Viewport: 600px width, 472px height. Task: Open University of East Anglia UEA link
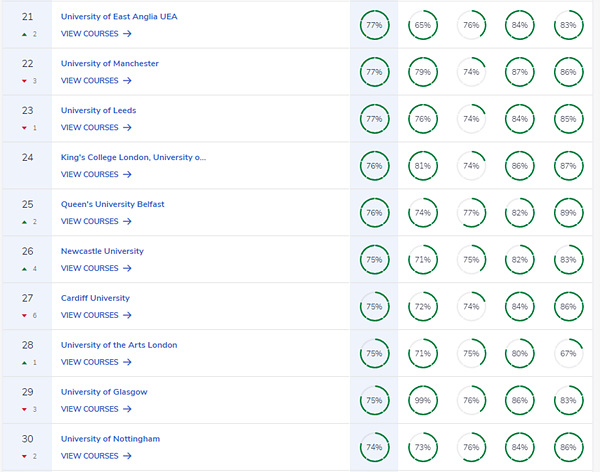tap(119, 17)
